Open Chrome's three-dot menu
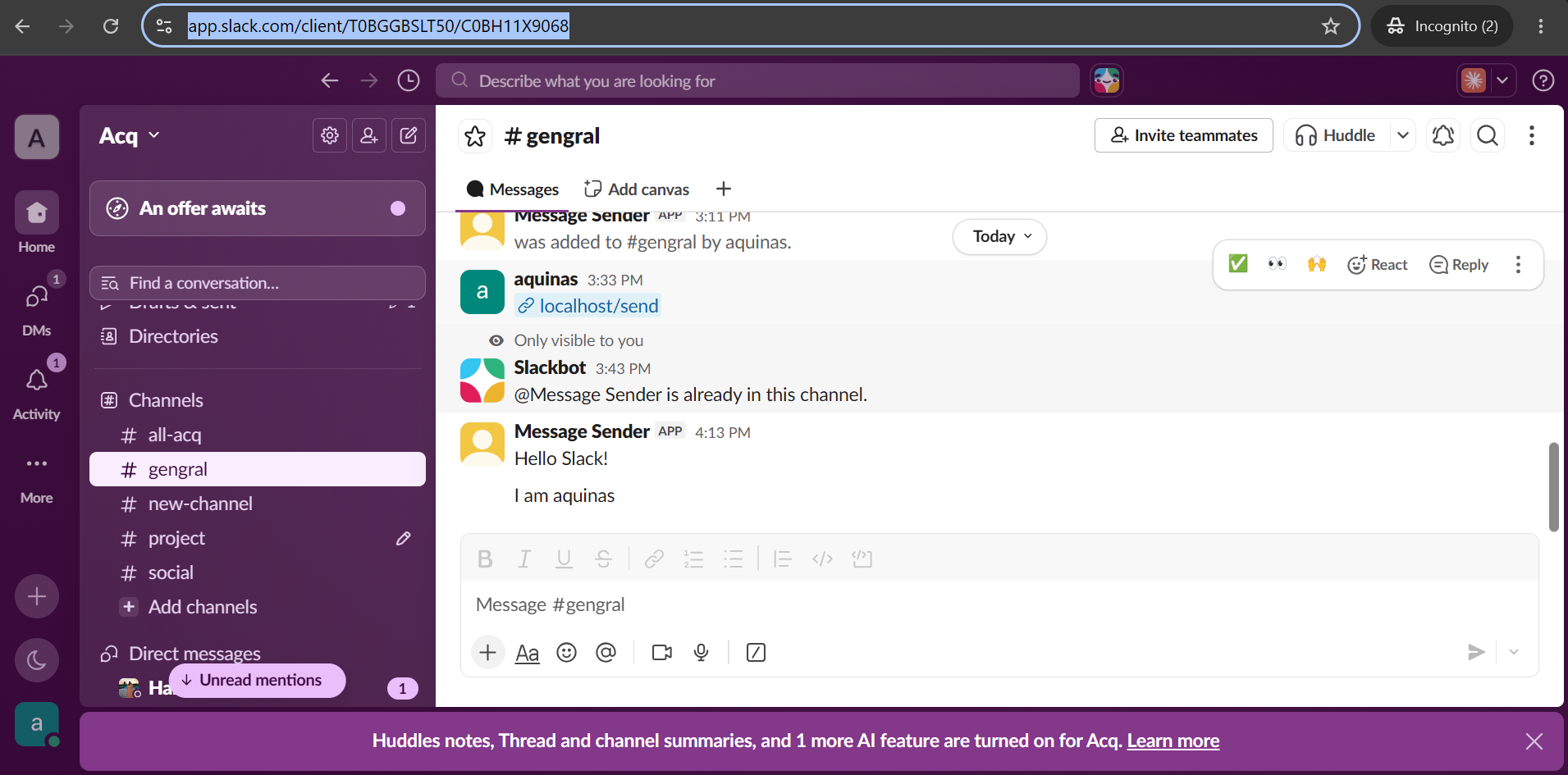1568x775 pixels. coord(1541,26)
